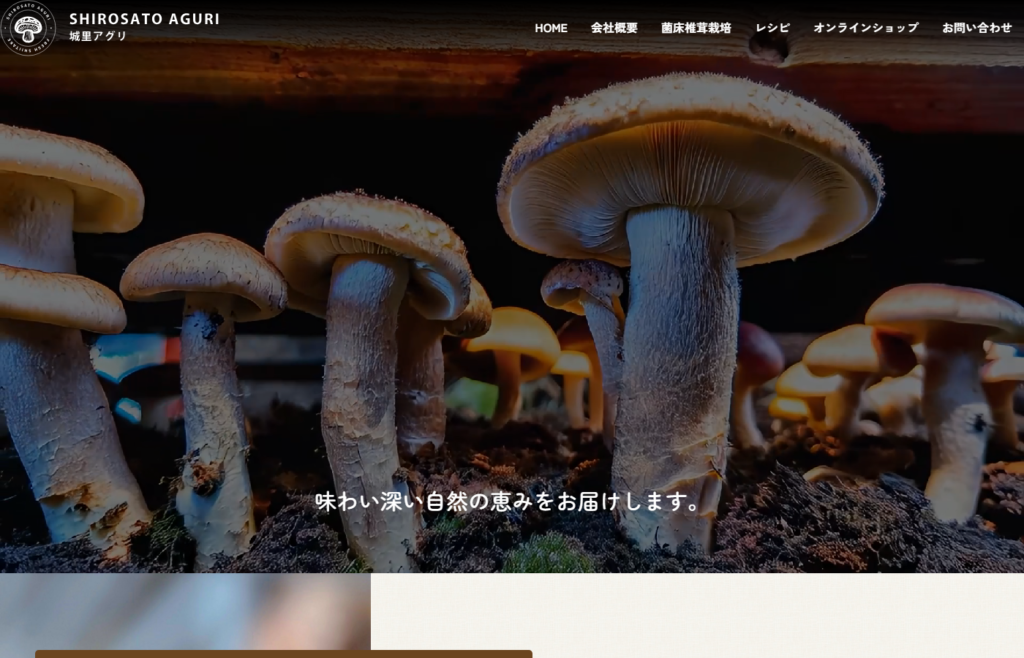Screen dimensions: 1024x658
Task: Open the HOME navigation item
Action: click(x=551, y=28)
